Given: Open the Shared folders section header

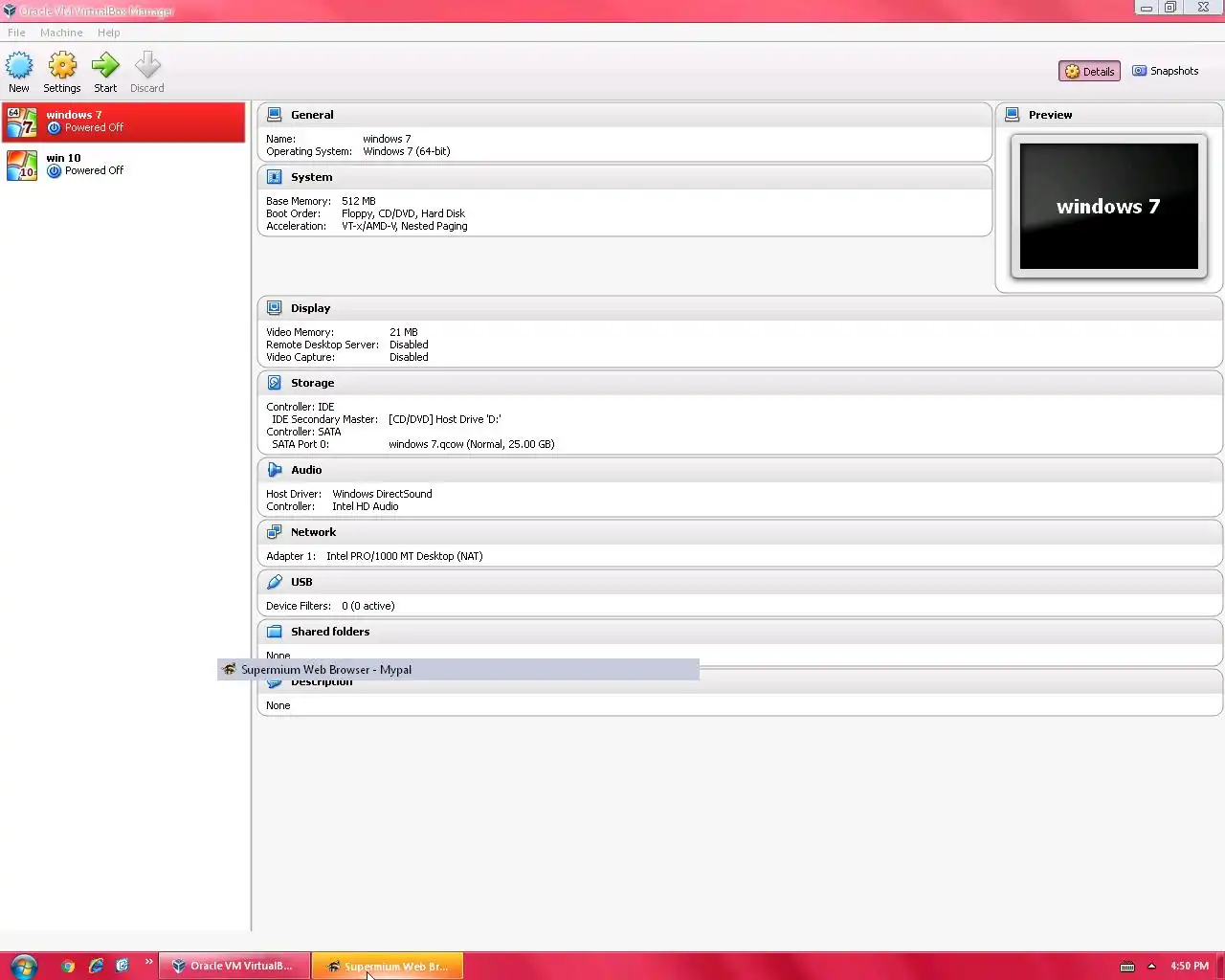Looking at the screenshot, I should (x=330, y=632).
